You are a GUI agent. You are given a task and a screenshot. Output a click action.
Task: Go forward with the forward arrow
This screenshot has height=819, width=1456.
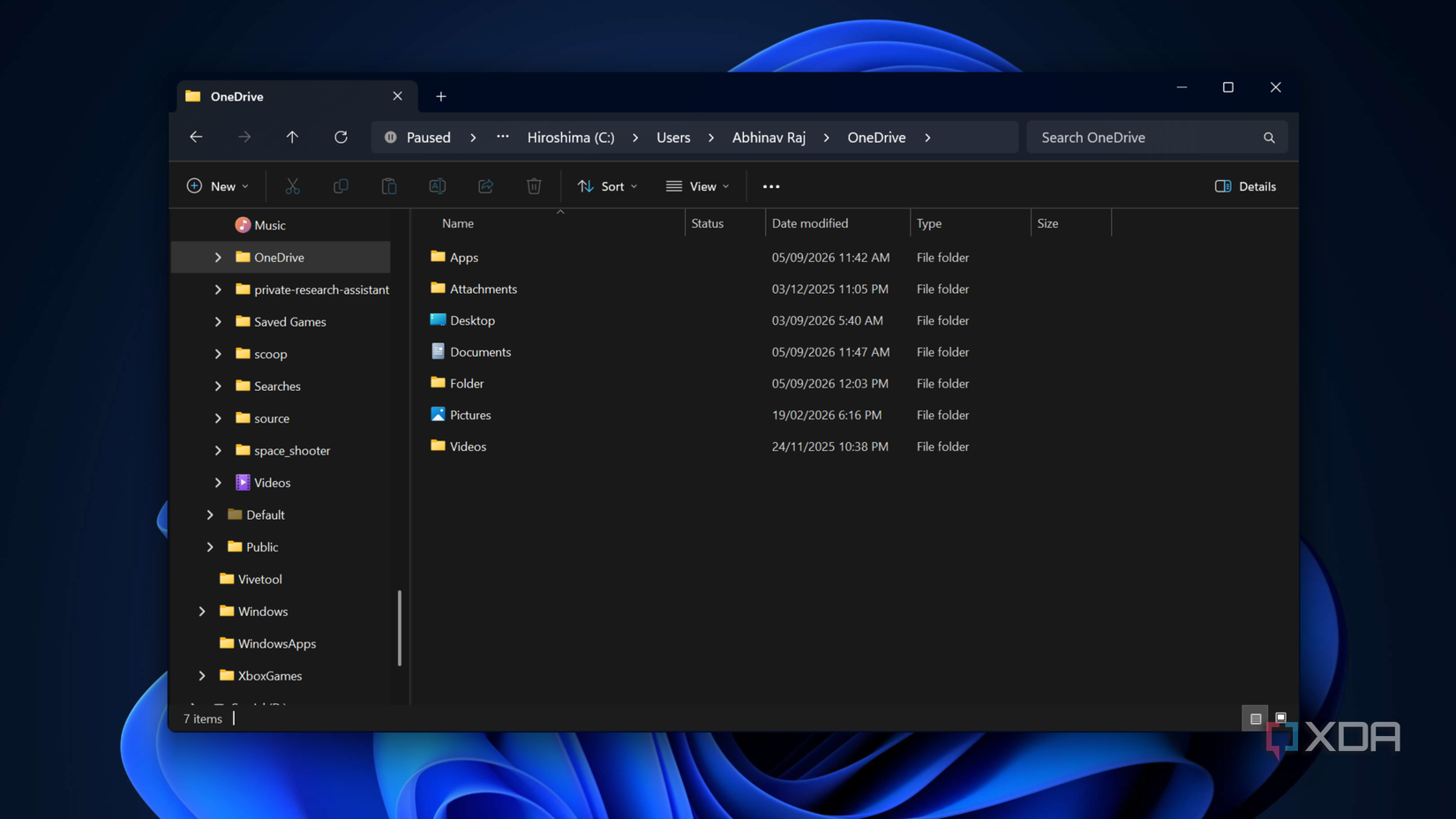[244, 137]
